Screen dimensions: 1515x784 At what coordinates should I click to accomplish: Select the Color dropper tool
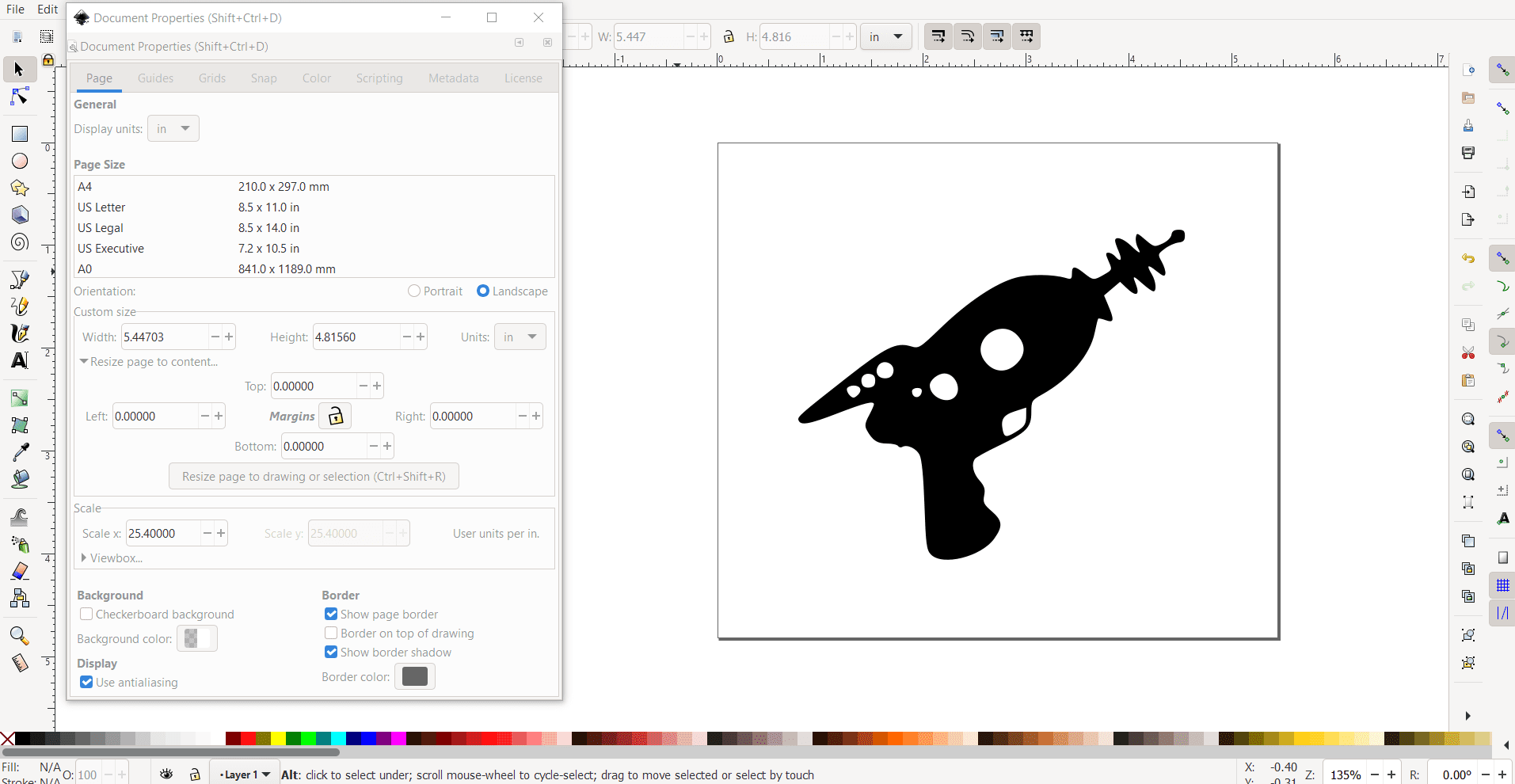(20, 451)
